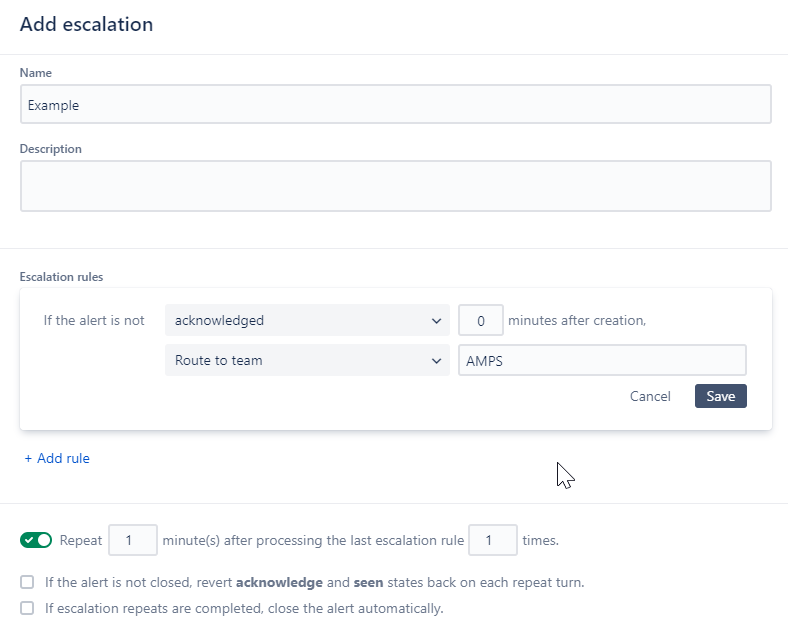Select the minutes after creation input

click(480, 320)
